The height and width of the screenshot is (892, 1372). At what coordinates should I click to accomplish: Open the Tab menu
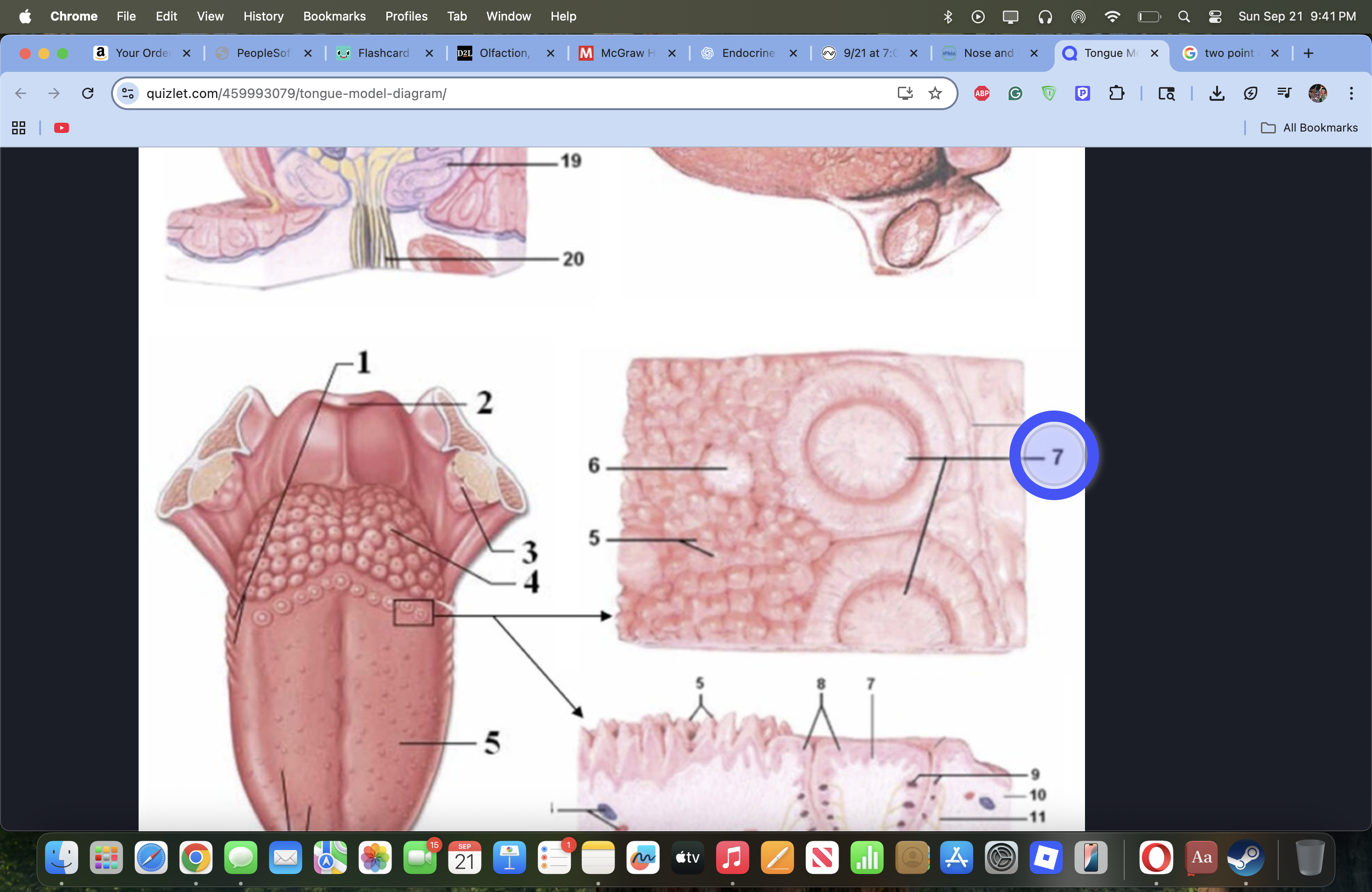point(456,16)
